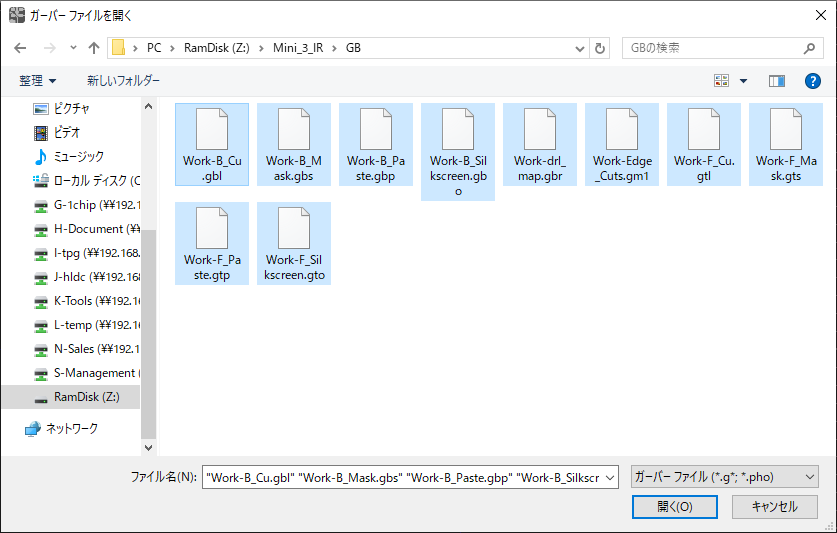Viewport: 837px width, 533px height.
Task: Expand the RamDisk (Z:) breadcrumb chevron
Action: tap(261, 48)
